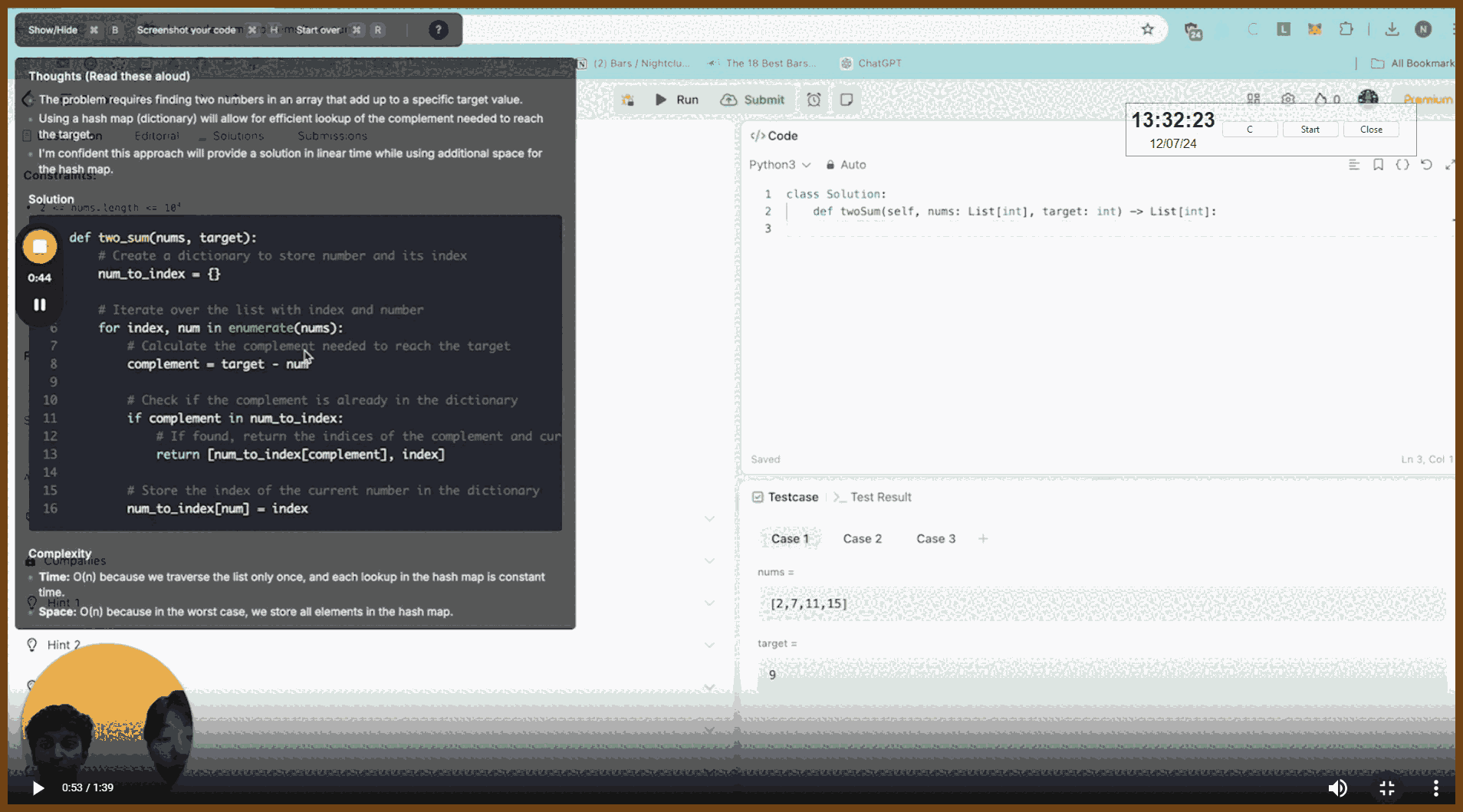Click the Code panel header

coord(774,136)
